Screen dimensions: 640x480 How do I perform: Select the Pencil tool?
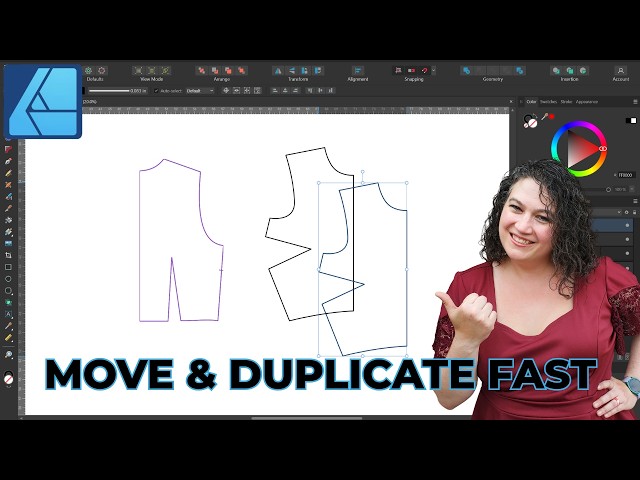tap(8, 173)
